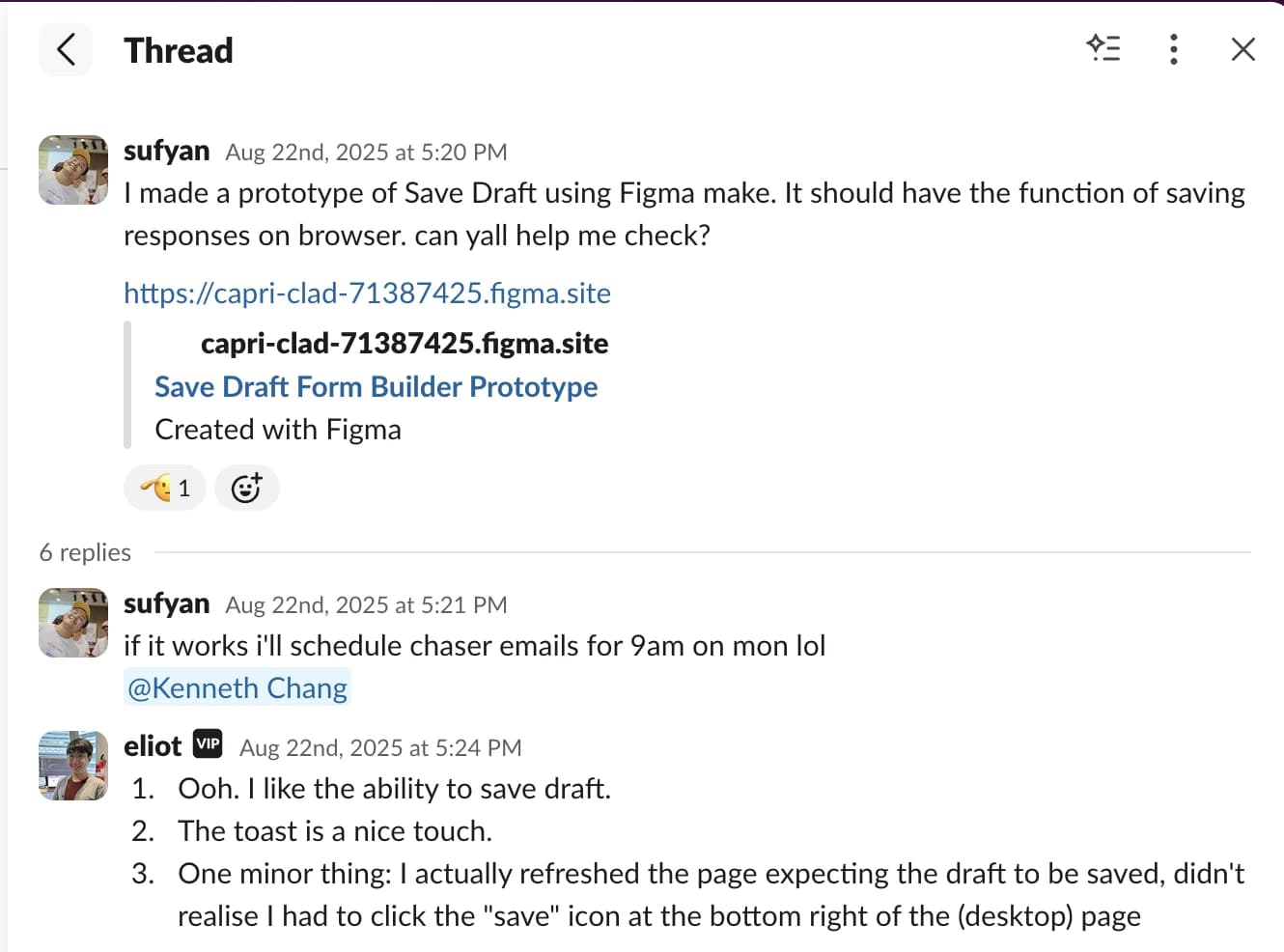The width and height of the screenshot is (1284, 952).
Task: Open the figma.site URL link
Action: 367,293
